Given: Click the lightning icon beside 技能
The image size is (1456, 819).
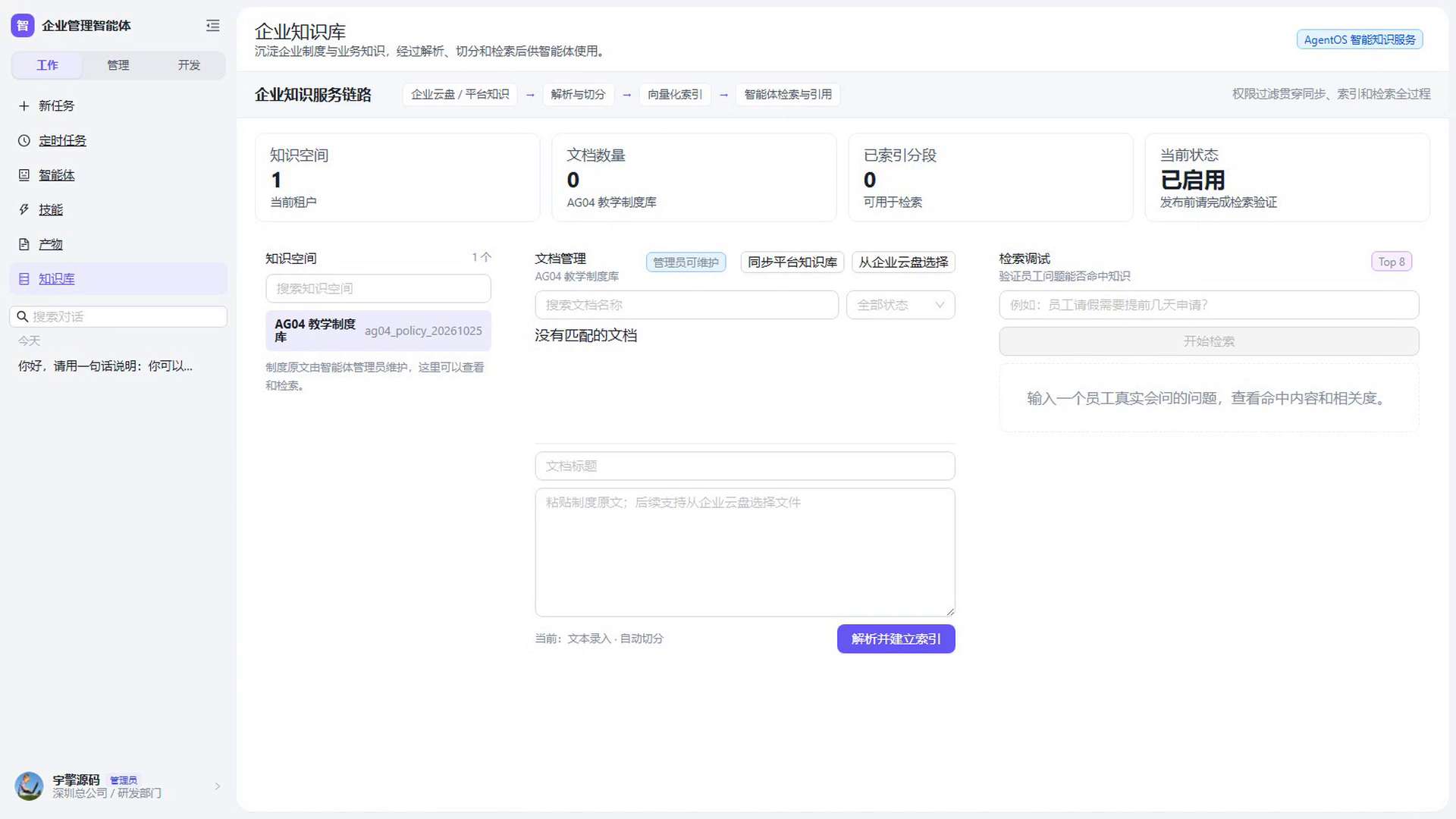Looking at the screenshot, I should 24,210.
